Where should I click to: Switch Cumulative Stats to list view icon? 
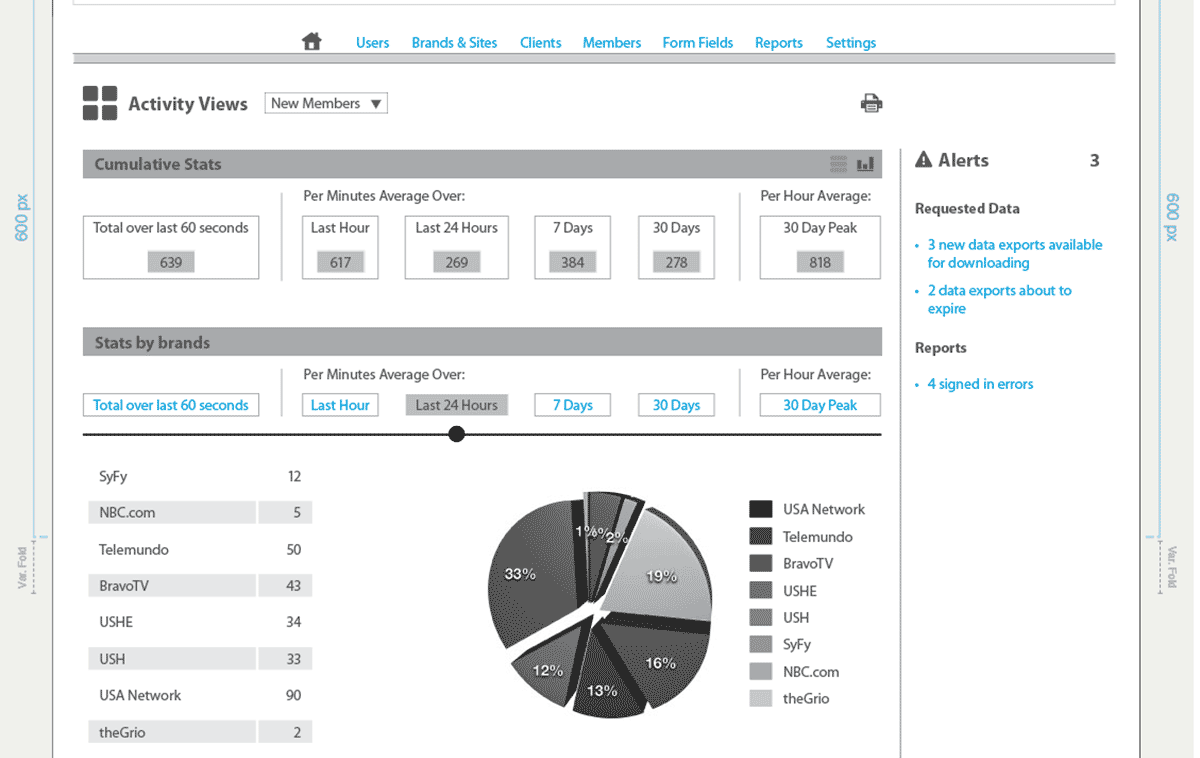coord(838,164)
